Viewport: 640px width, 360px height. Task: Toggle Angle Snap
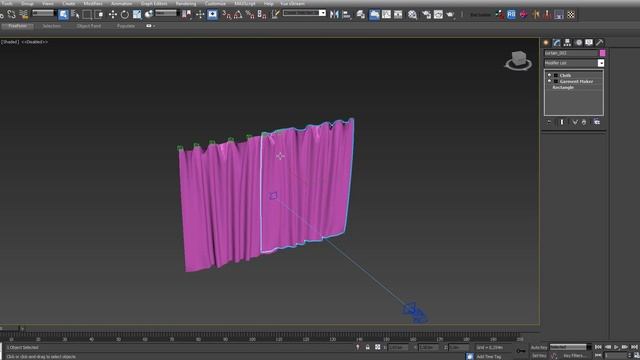pos(238,15)
